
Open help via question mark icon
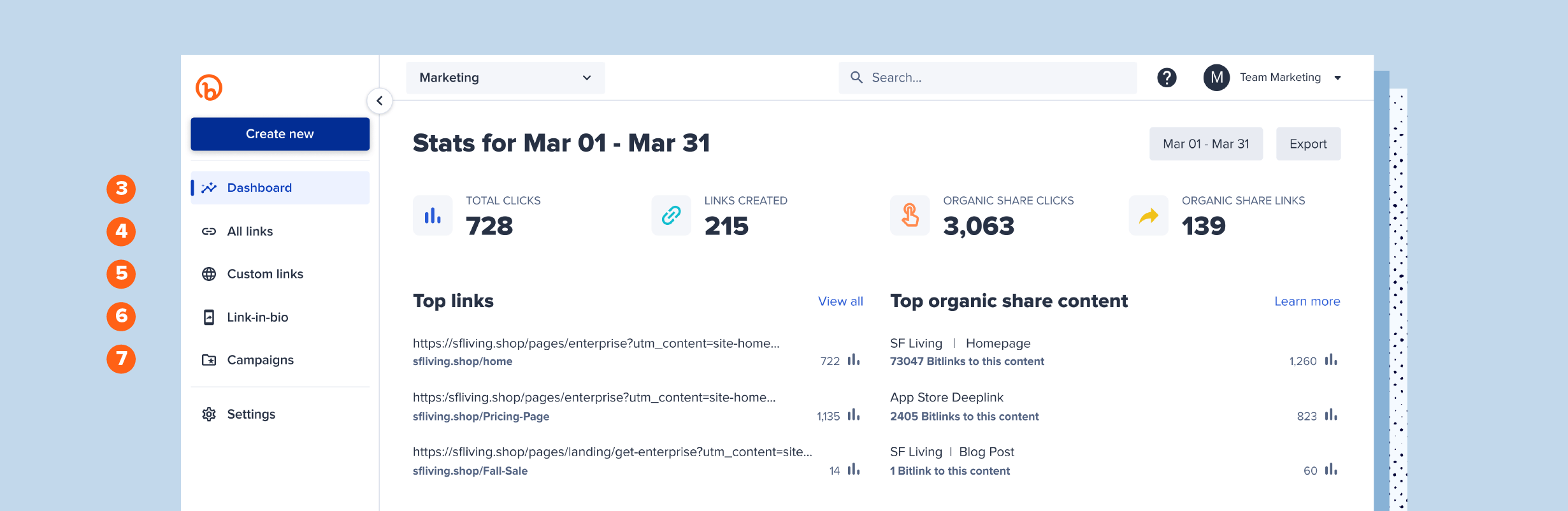click(x=1167, y=78)
